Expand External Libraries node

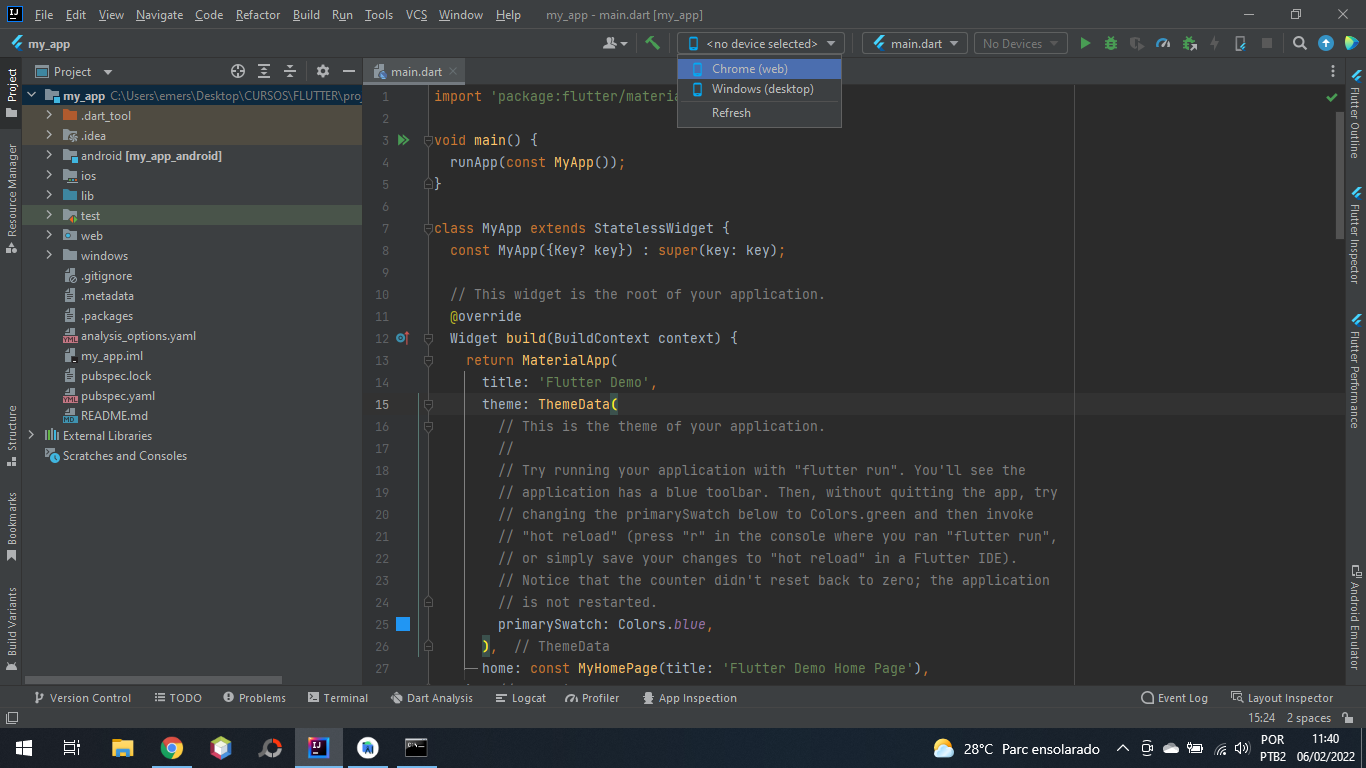[31, 436]
